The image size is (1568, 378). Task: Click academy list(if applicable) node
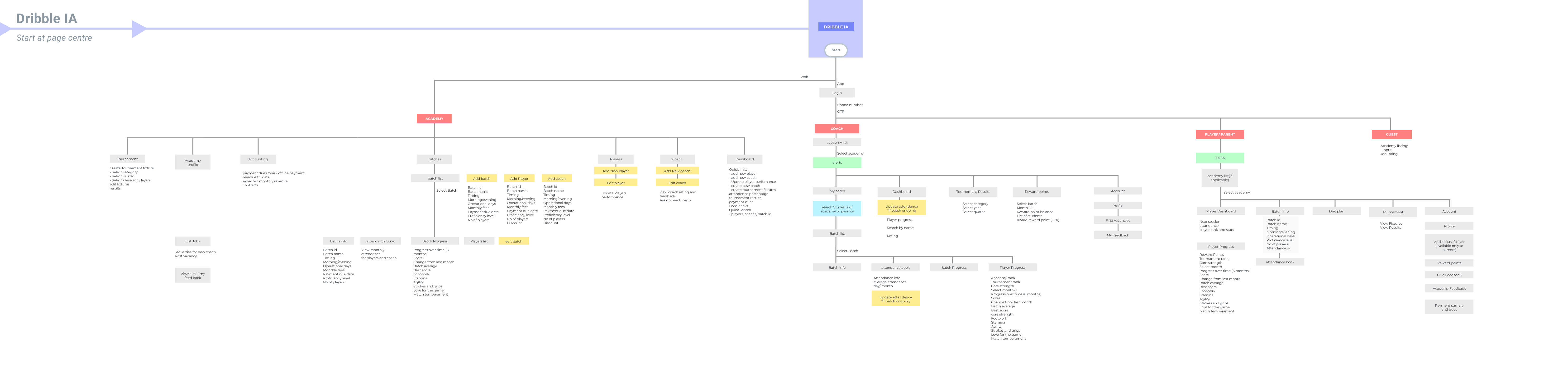pyautogui.click(x=1219, y=178)
